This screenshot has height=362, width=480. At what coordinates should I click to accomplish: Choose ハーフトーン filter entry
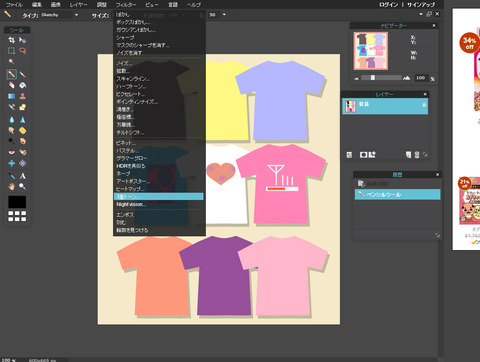click(x=159, y=87)
